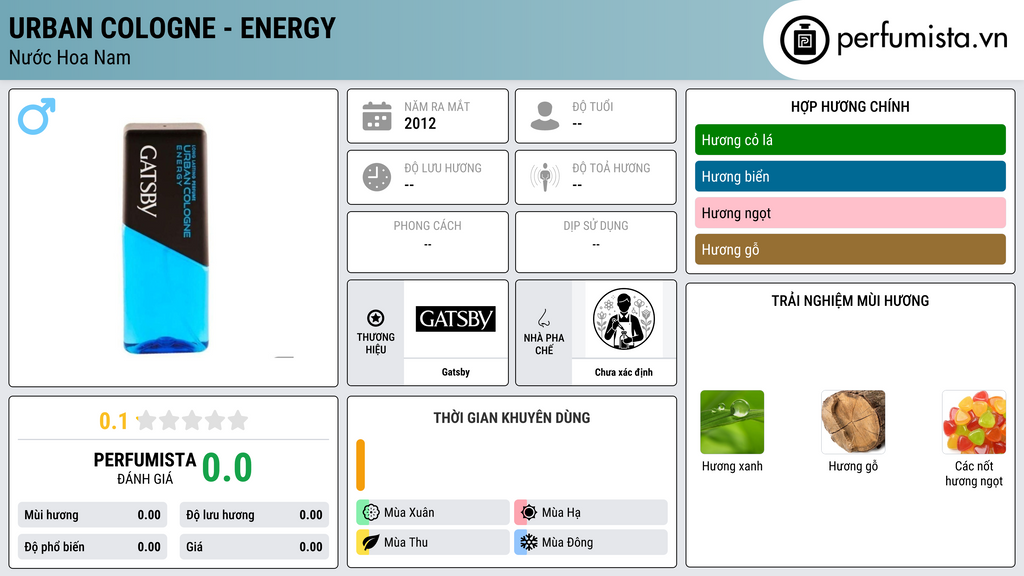This screenshot has width=1024, height=576.
Task: Click the male gender symbol icon
Action: tap(37, 116)
